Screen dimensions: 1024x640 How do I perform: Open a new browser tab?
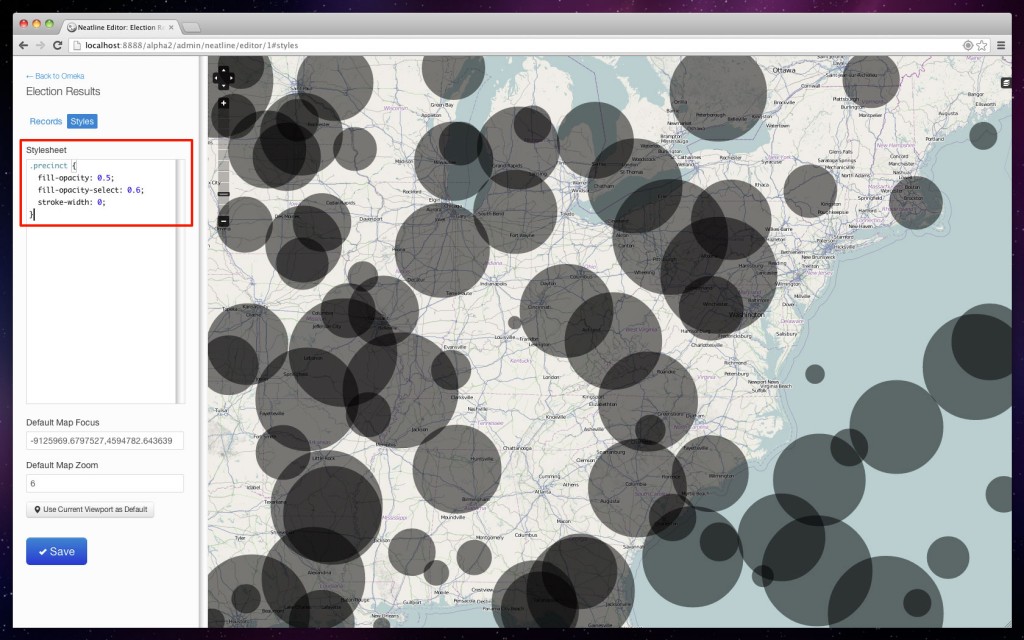pyautogui.click(x=191, y=27)
